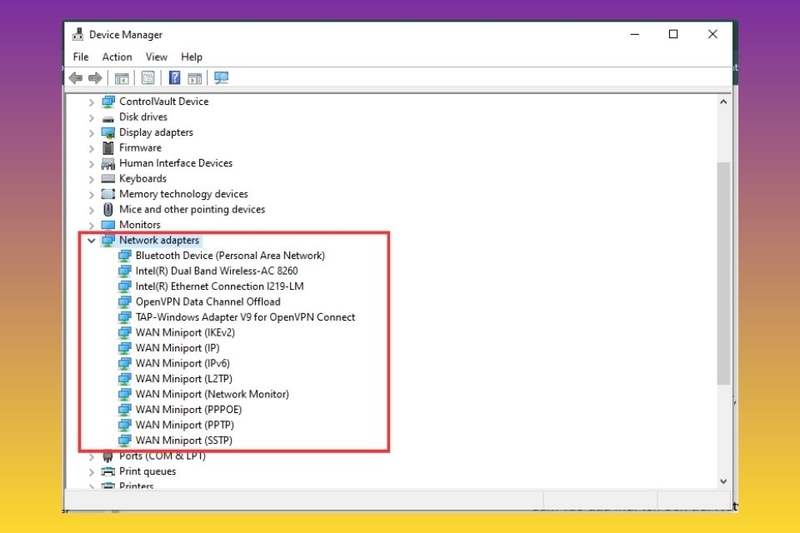The width and height of the screenshot is (800, 533).
Task: Click the Display adapters icon
Action: pos(108,133)
